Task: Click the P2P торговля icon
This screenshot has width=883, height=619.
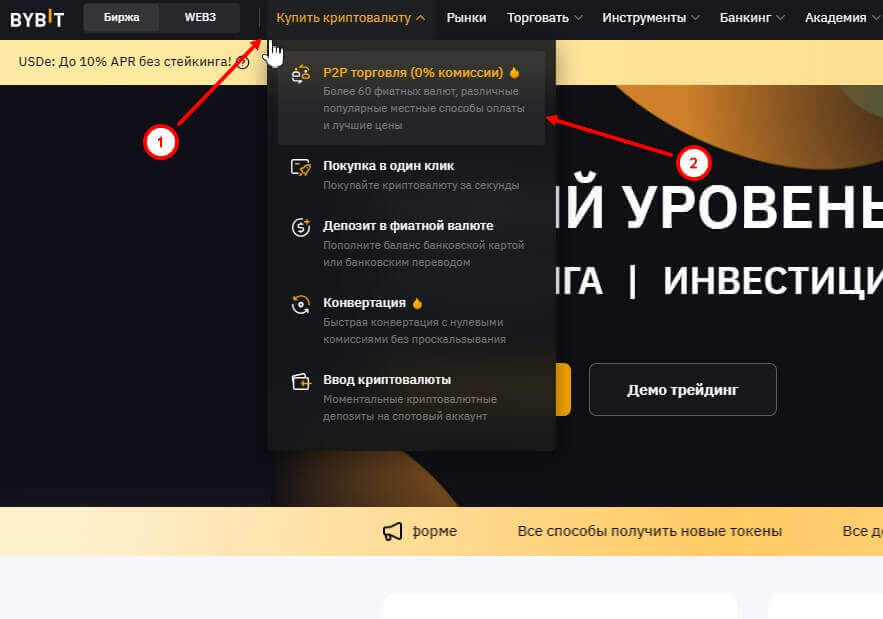Action: 301,74
